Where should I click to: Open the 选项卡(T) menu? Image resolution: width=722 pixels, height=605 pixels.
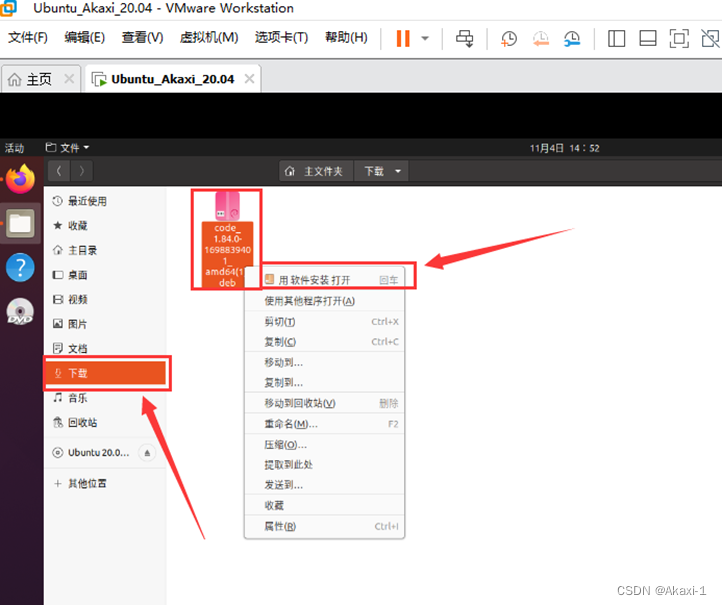pos(281,37)
